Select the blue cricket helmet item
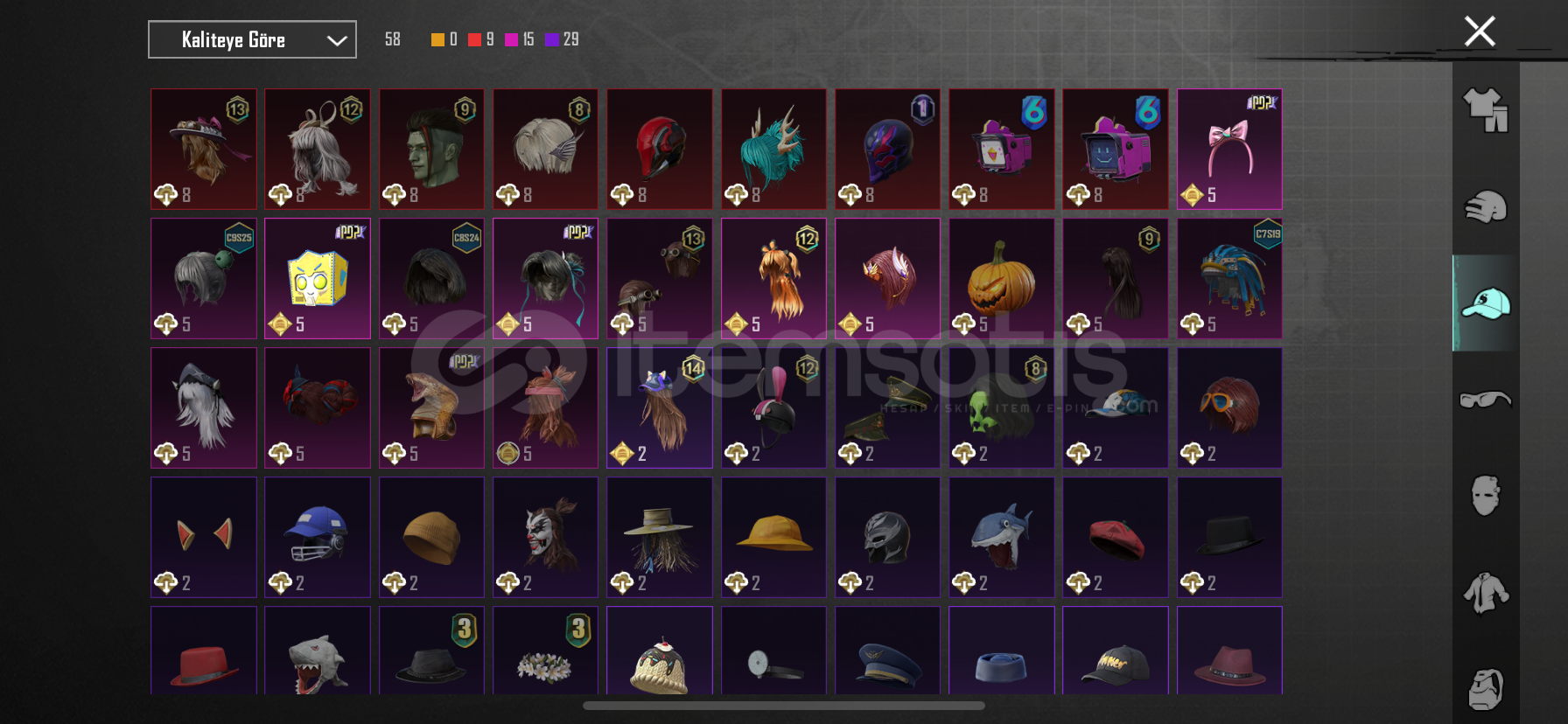Screen dimensions: 1568x724 pyautogui.click(x=318, y=537)
